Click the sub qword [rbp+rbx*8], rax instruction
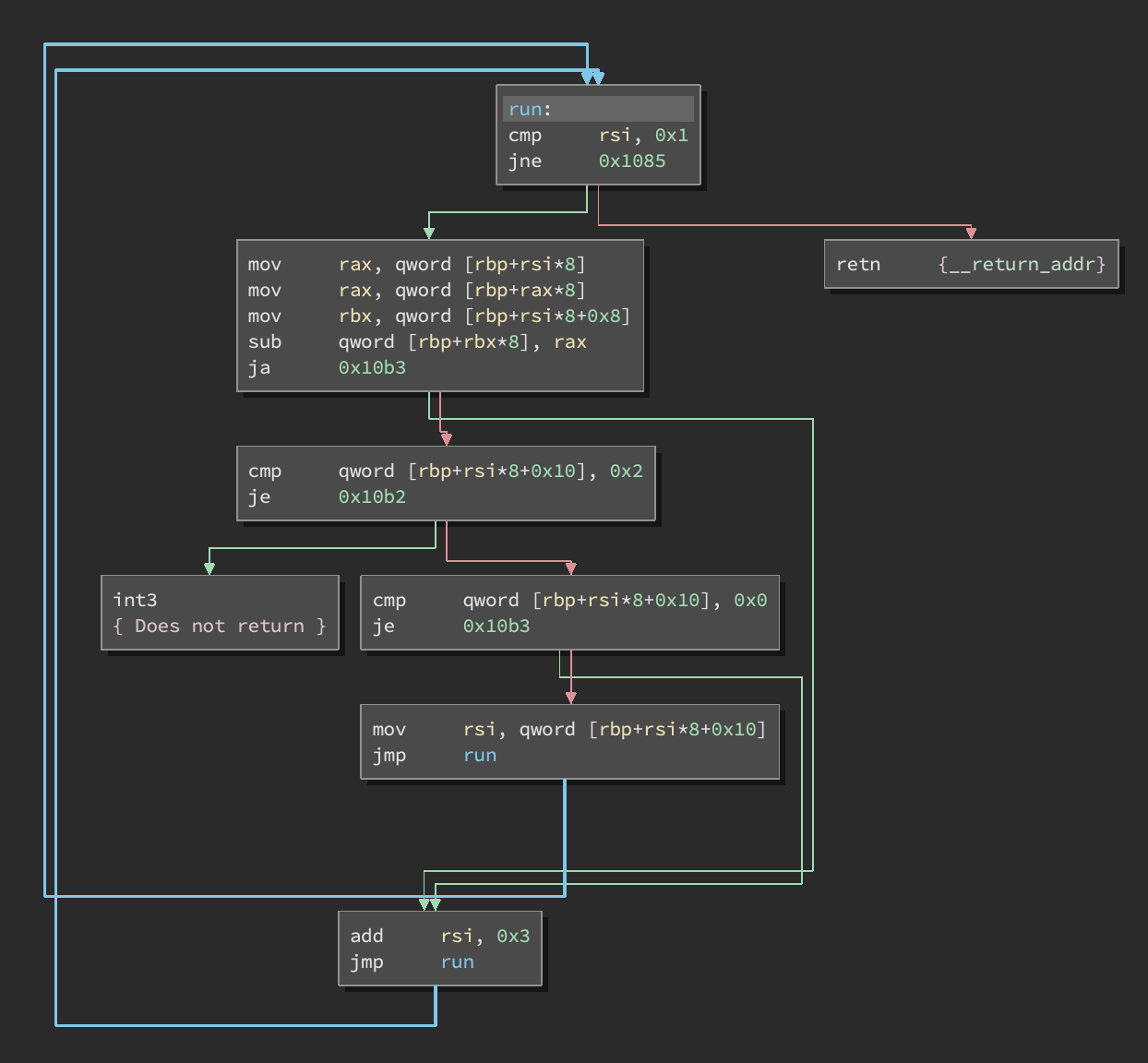Screen dimensions: 1148x1063 (416, 341)
